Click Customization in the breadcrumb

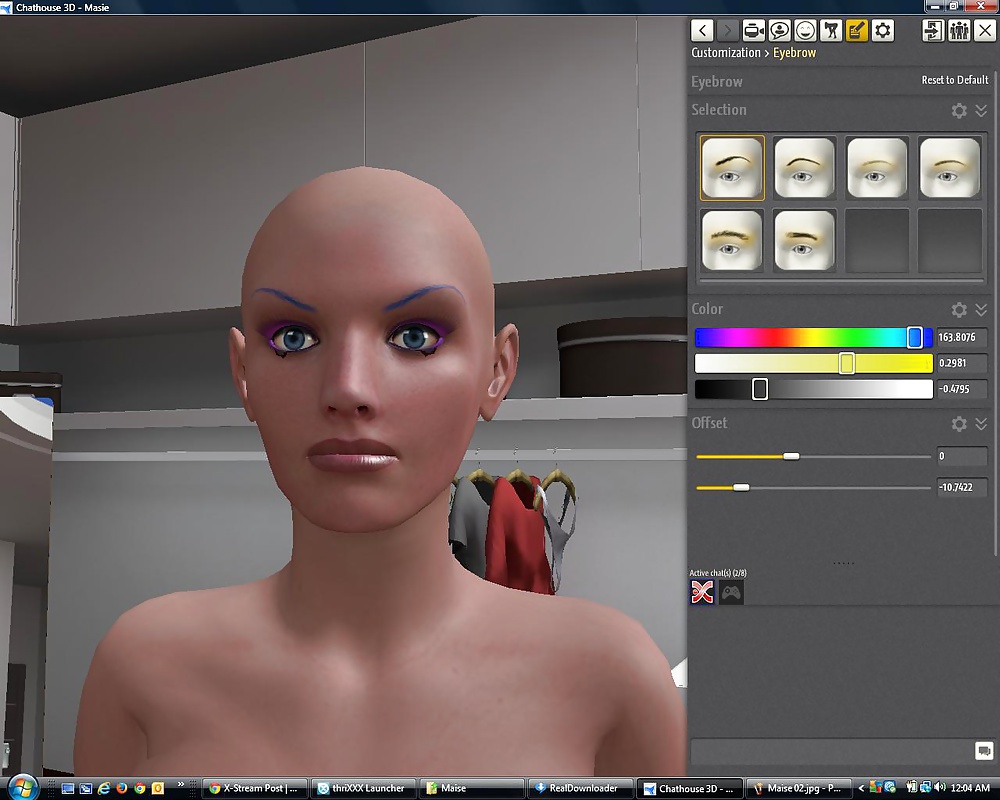726,53
